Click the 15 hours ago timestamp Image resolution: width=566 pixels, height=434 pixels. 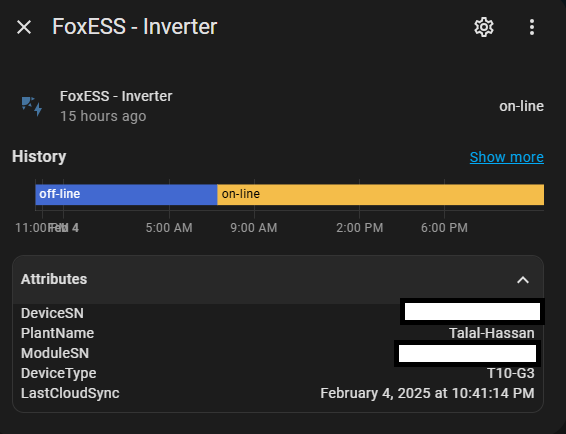[103, 116]
